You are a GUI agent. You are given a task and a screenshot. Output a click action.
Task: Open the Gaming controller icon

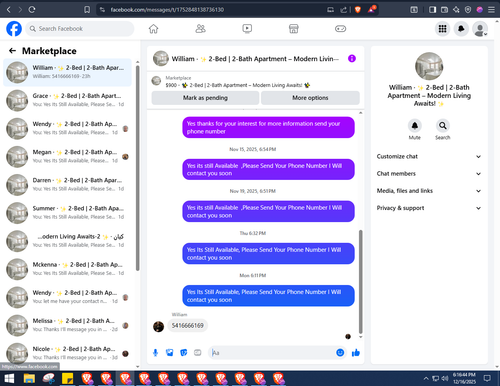click(x=340, y=29)
